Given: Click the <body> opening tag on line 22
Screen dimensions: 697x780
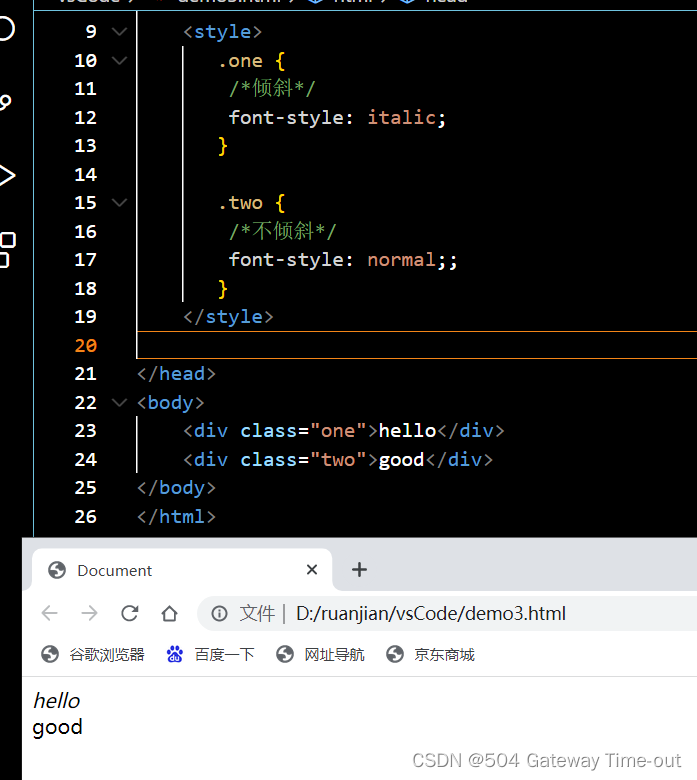Looking at the screenshot, I should [x=171, y=402].
